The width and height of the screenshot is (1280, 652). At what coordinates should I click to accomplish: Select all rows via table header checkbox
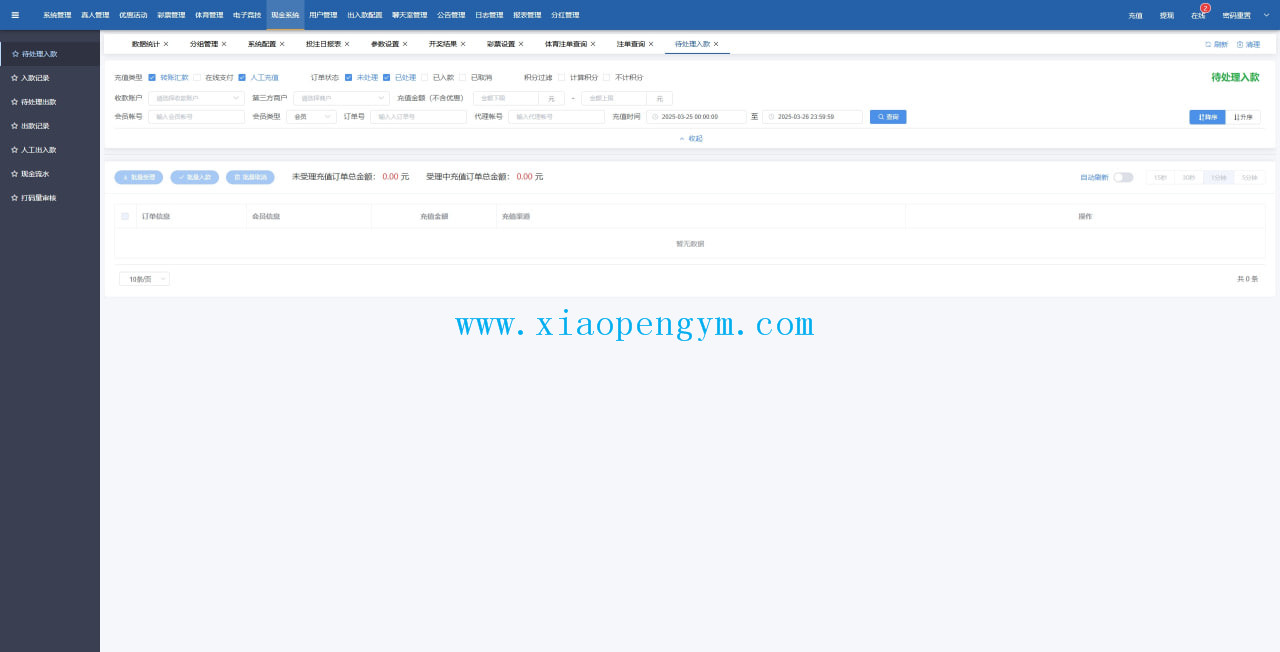pyautogui.click(x=125, y=216)
